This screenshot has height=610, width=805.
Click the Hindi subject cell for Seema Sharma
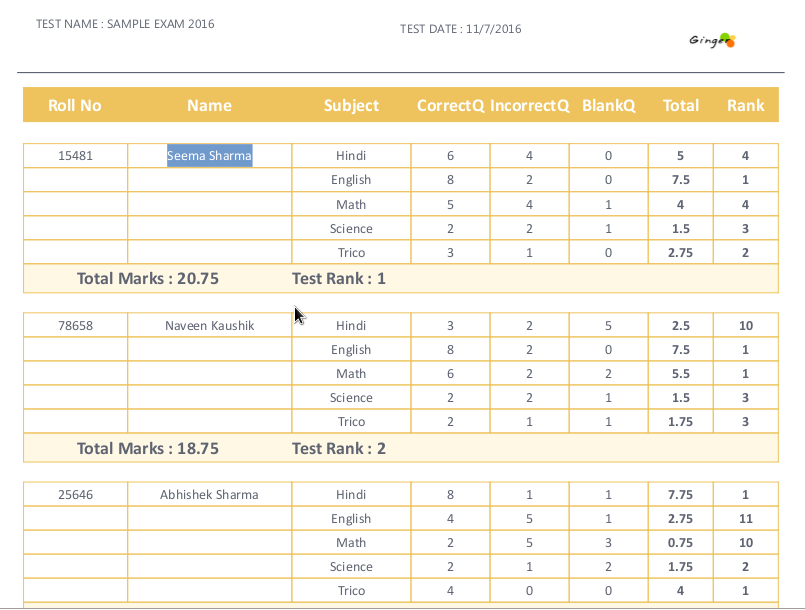coord(351,155)
